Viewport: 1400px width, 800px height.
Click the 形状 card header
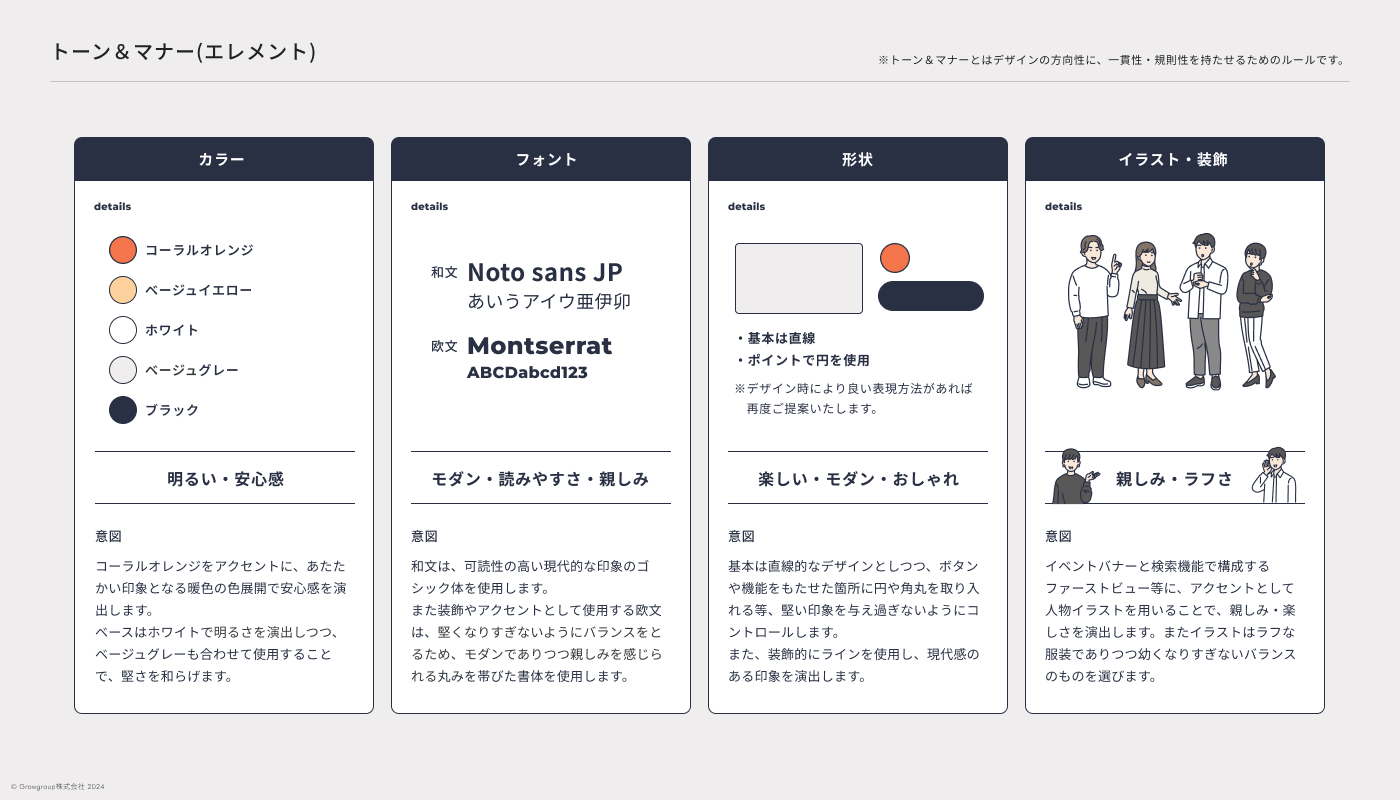tap(858, 159)
